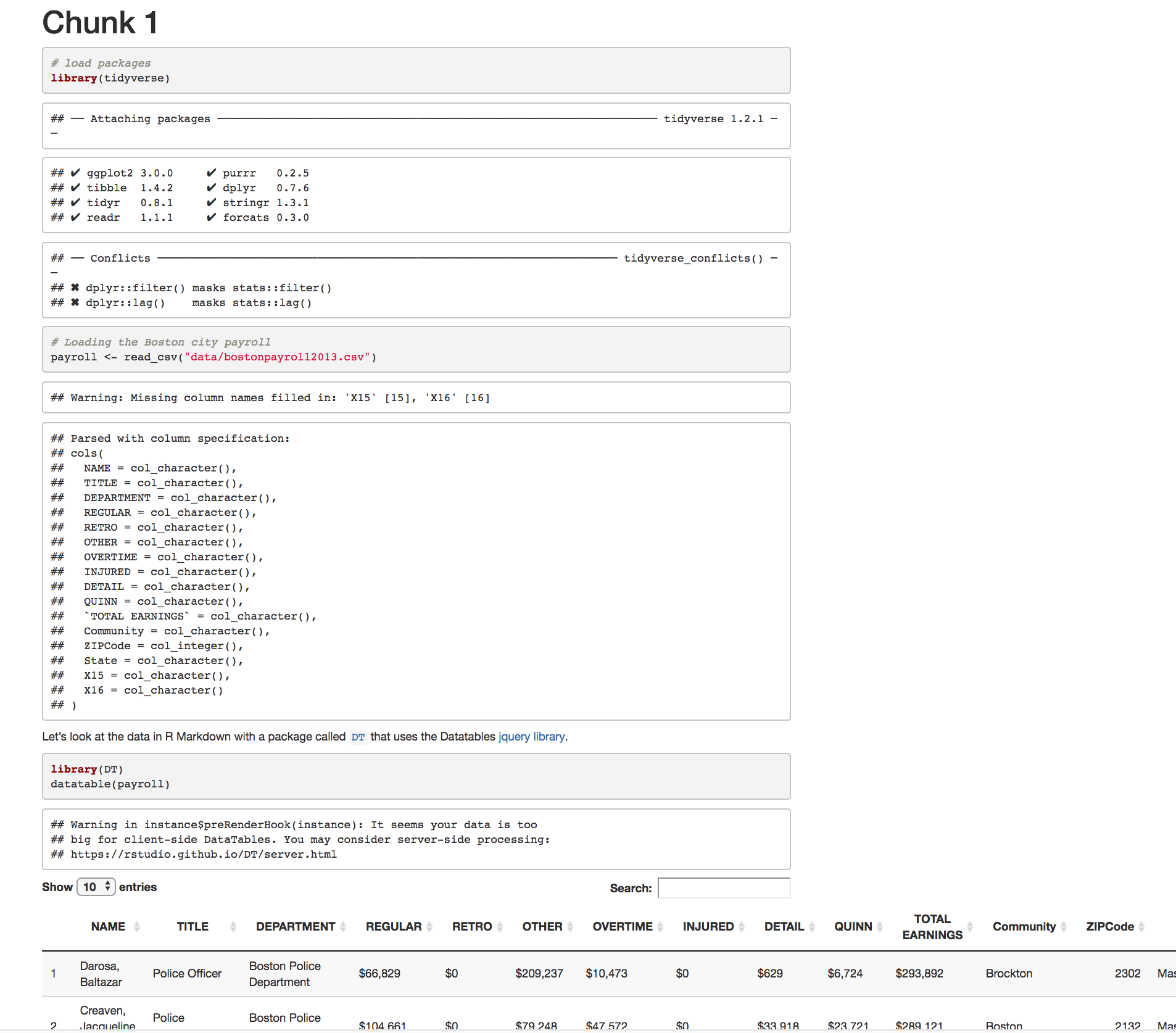1176x1033 pixels.
Task: Click the INJURED column header
Action: tap(708, 927)
